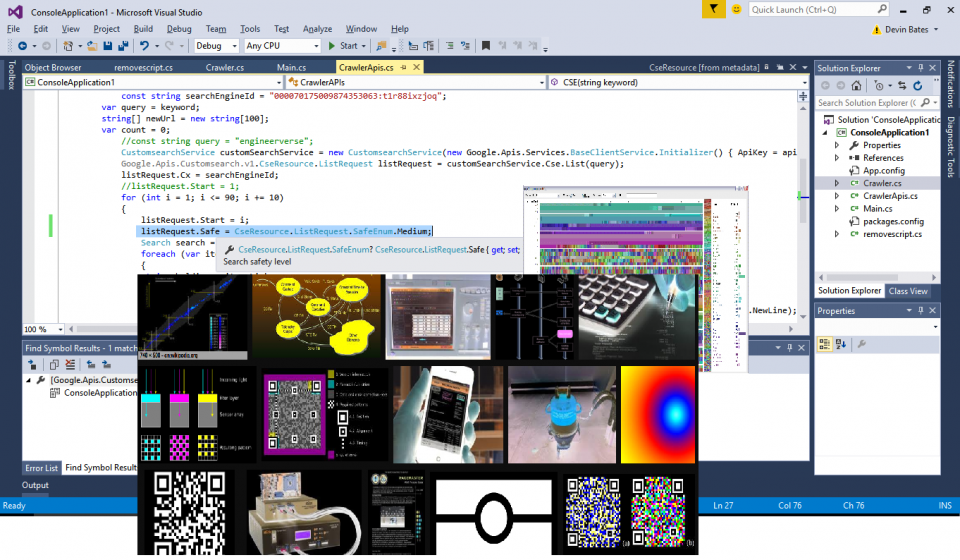Click the split editor handle above the scrollbar

[x=803, y=97]
